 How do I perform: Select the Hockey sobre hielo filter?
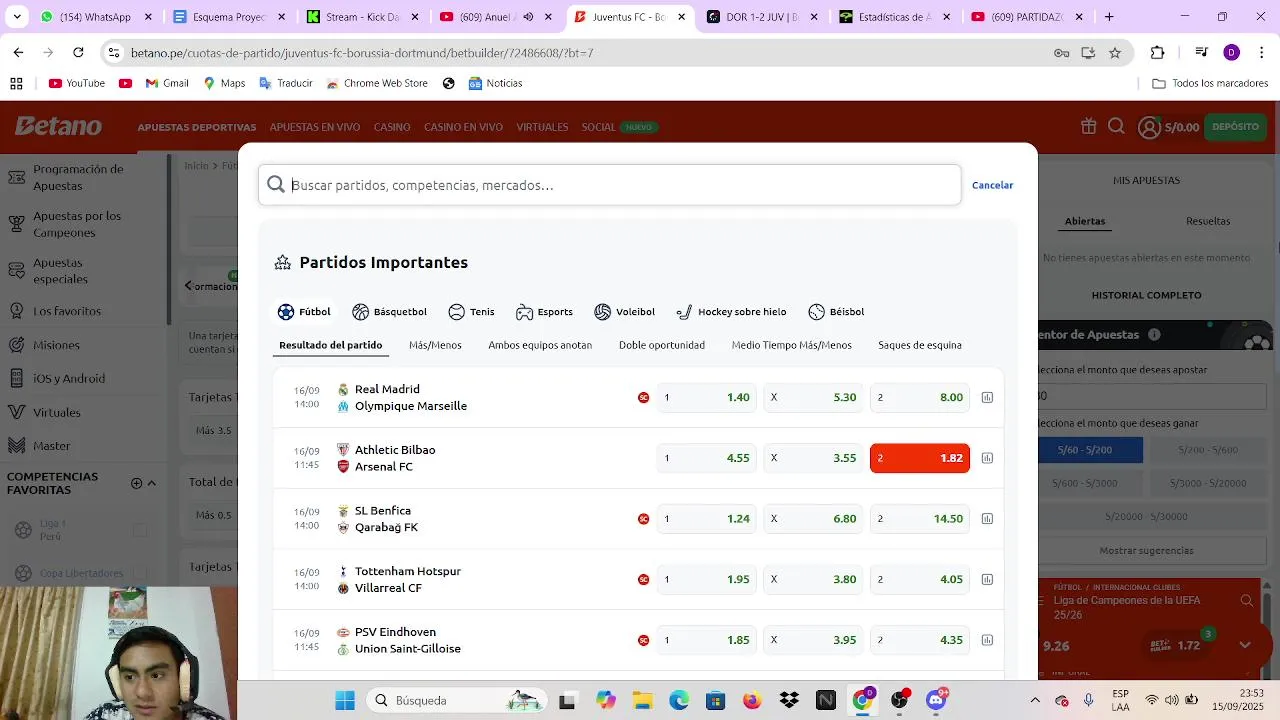pos(731,312)
